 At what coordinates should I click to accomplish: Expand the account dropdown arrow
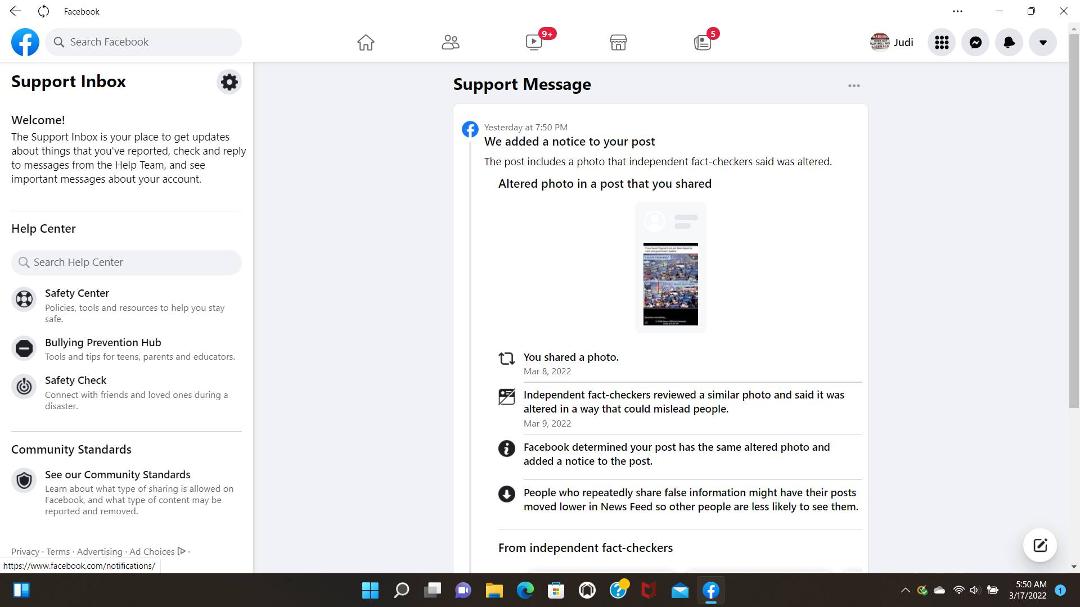coord(1043,42)
